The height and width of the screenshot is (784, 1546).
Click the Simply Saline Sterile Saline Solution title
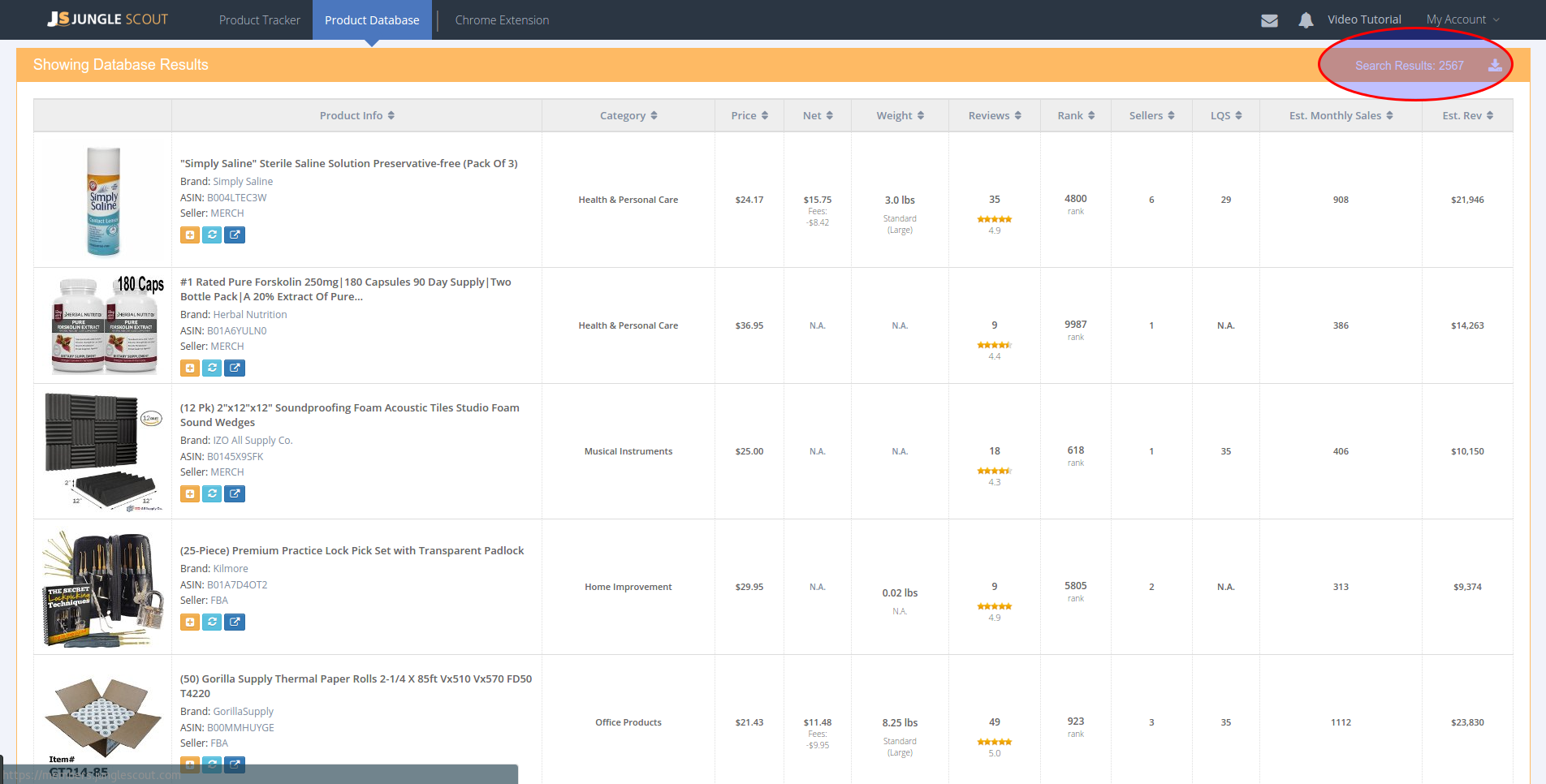349,163
